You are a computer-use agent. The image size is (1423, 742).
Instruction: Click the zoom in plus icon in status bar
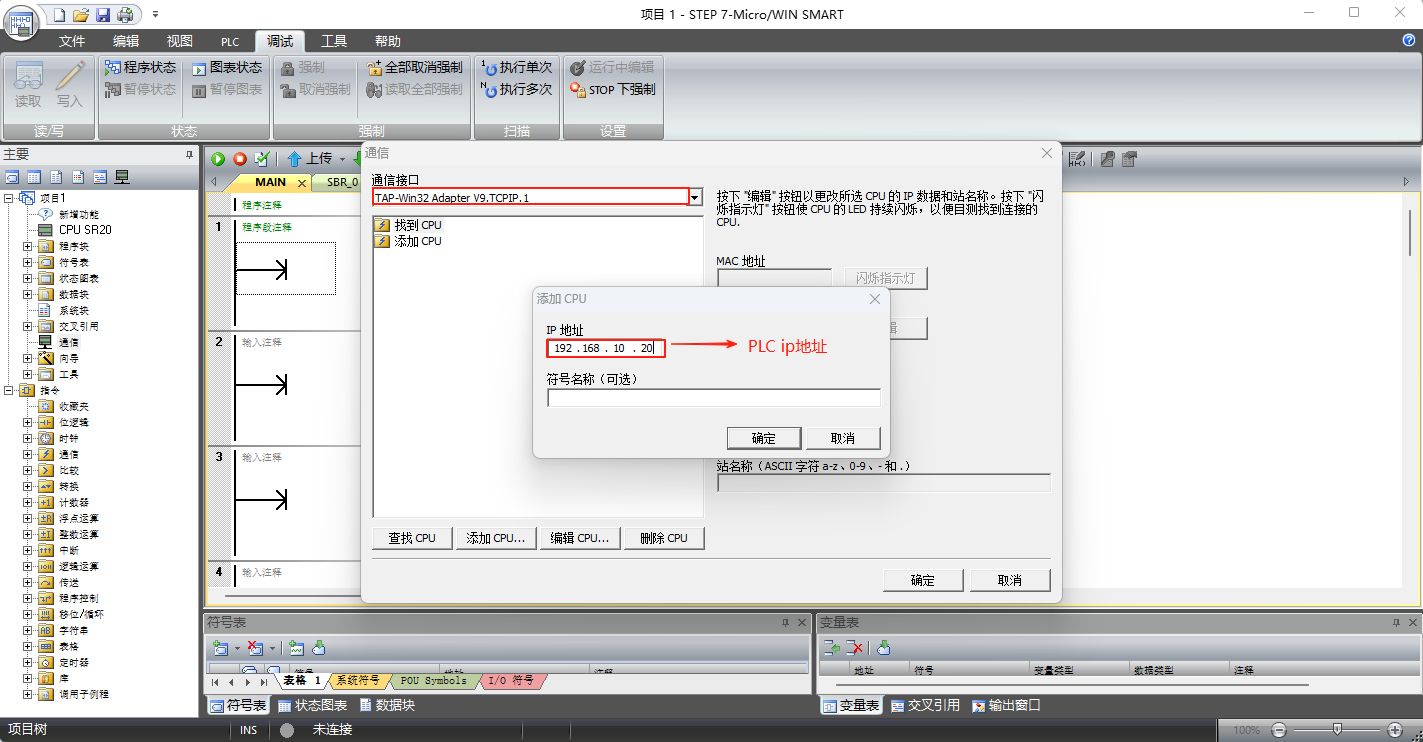(x=1396, y=730)
